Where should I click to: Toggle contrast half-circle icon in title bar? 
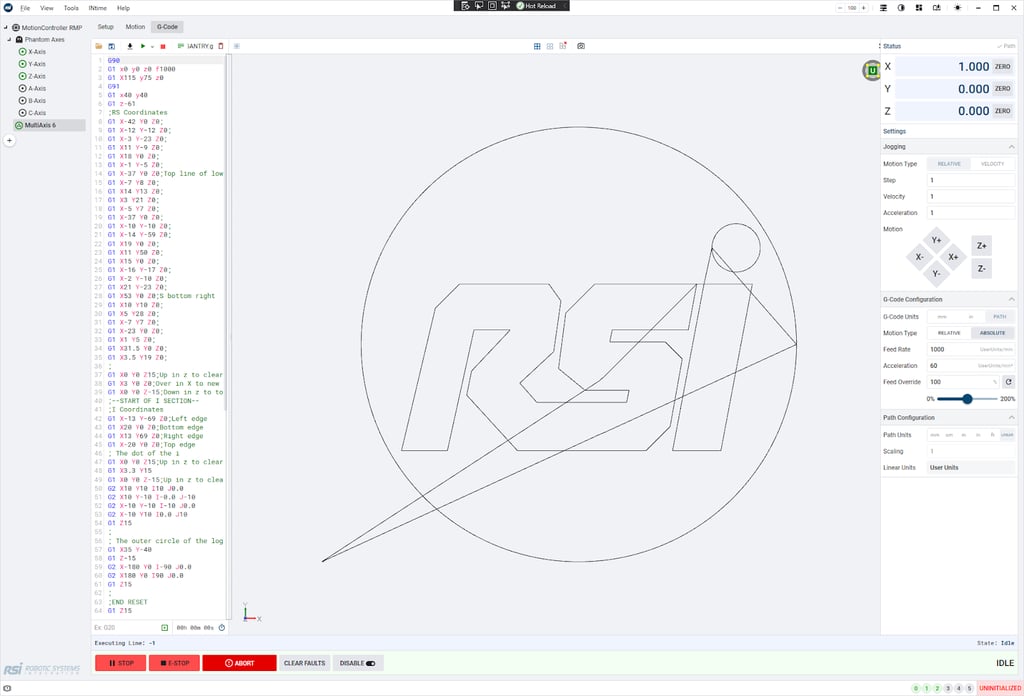(x=901, y=8)
